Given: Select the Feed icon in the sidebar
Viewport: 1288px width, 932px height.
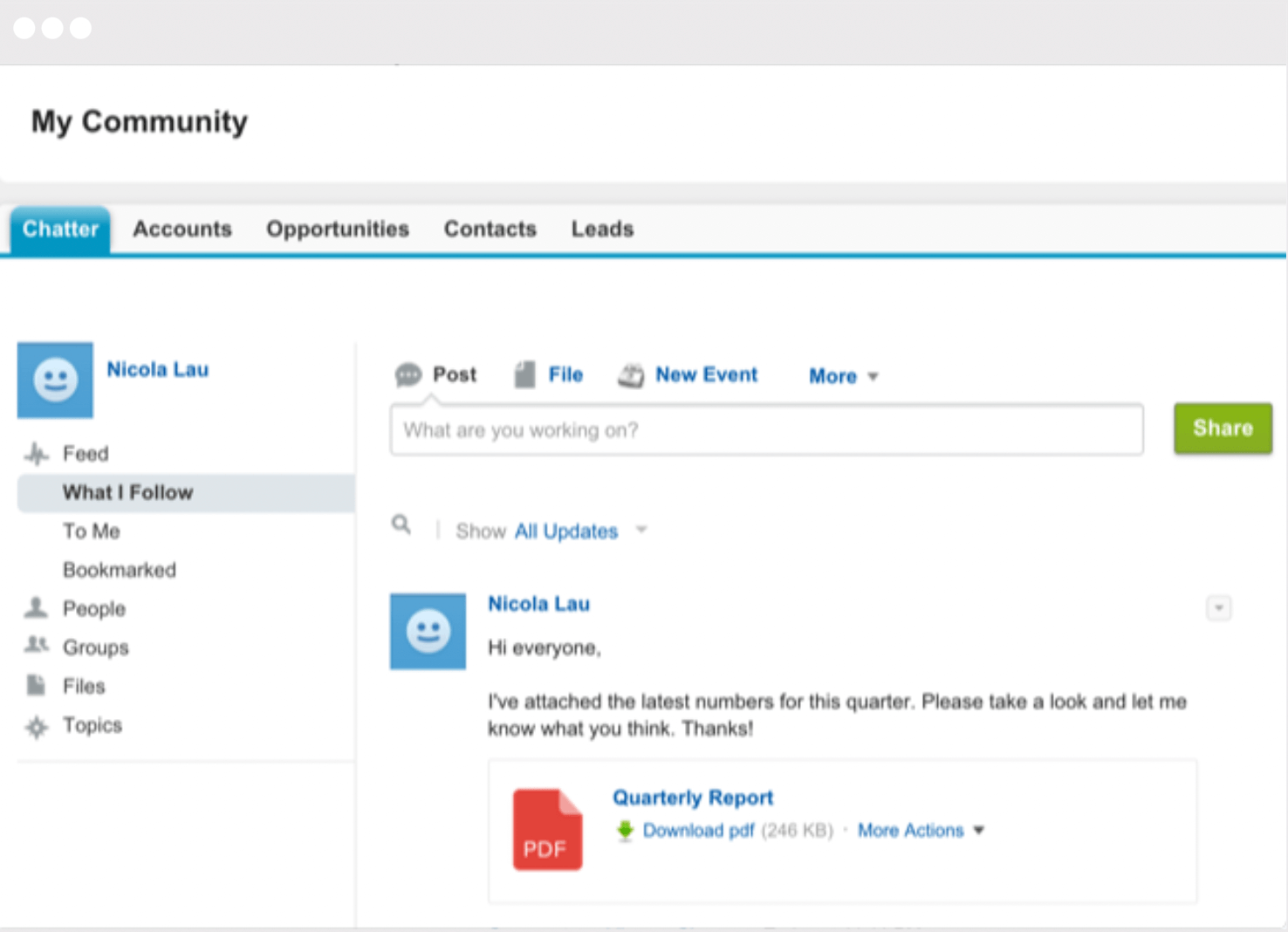Looking at the screenshot, I should click(x=36, y=453).
